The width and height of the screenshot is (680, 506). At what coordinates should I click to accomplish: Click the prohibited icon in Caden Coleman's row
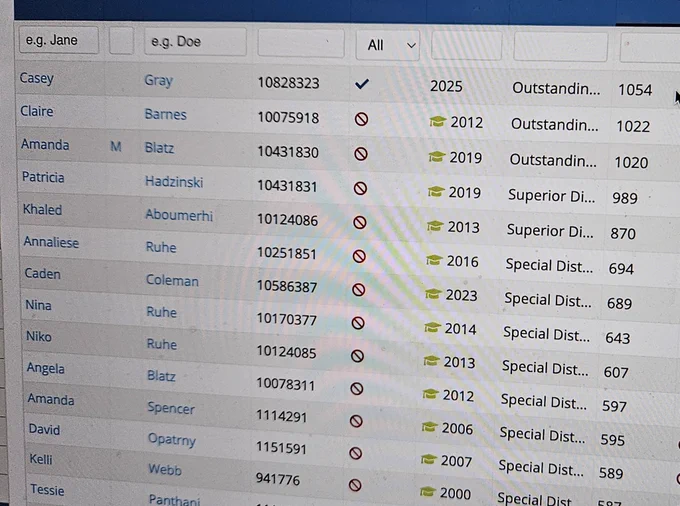click(x=359, y=290)
